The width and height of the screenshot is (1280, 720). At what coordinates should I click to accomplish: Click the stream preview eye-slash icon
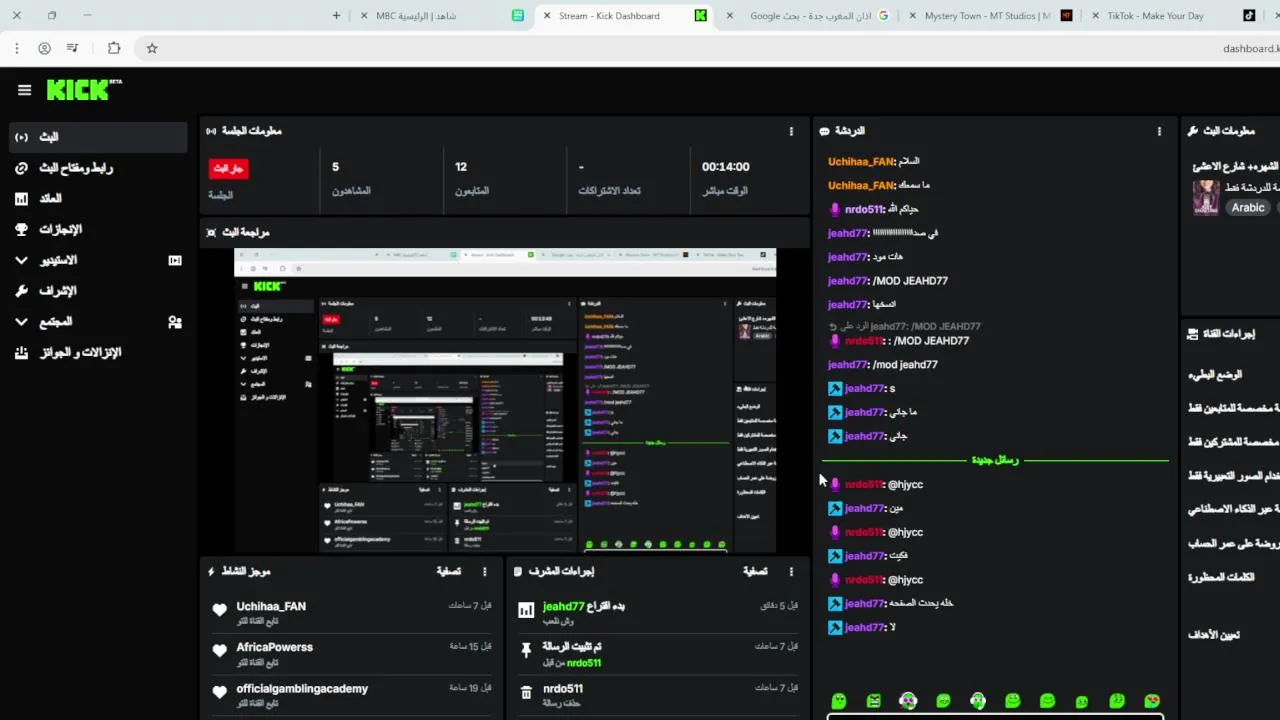point(210,232)
